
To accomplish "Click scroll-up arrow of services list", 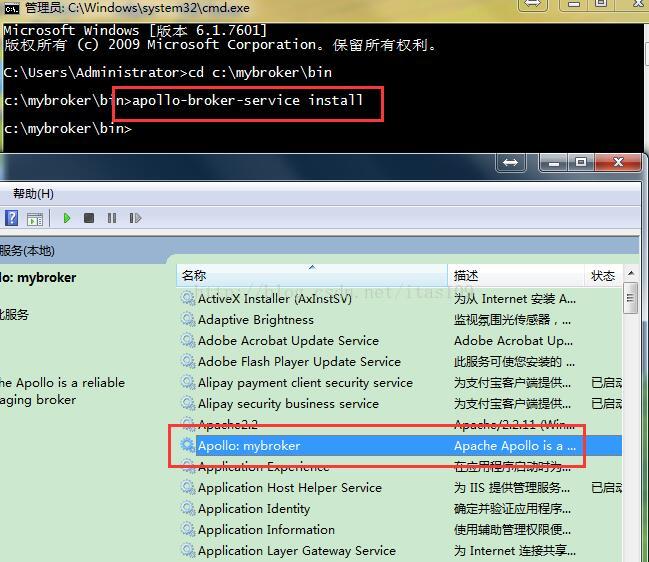I will pos(631,273).
